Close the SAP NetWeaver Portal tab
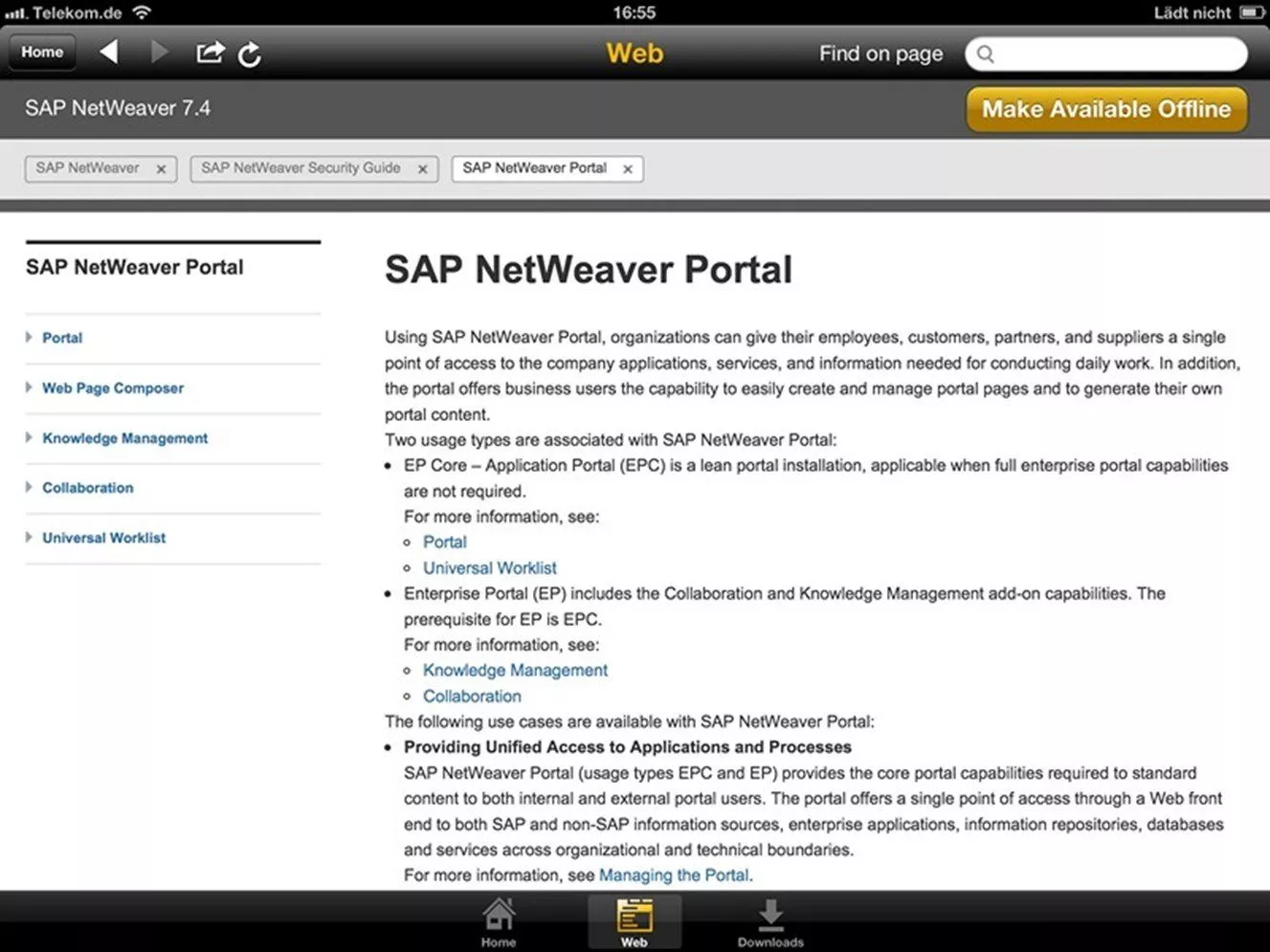This screenshot has height=952, width=1270. pyautogui.click(x=628, y=169)
